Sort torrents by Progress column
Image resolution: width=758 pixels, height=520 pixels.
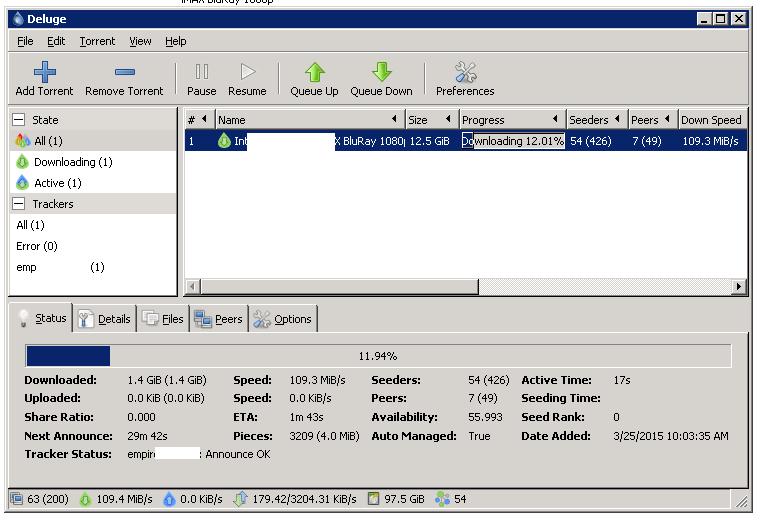click(512, 119)
